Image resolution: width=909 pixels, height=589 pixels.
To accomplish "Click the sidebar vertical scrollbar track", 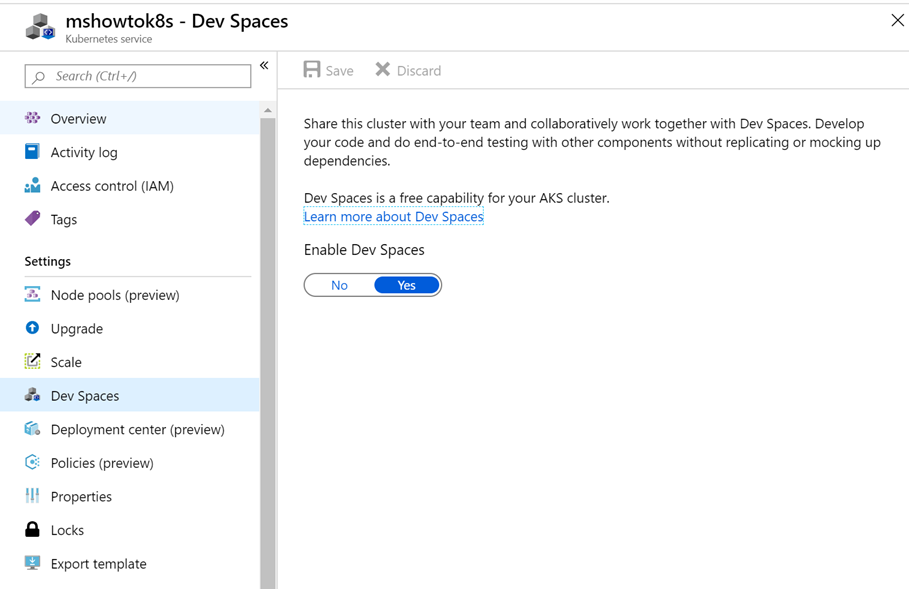I will (x=267, y=354).
